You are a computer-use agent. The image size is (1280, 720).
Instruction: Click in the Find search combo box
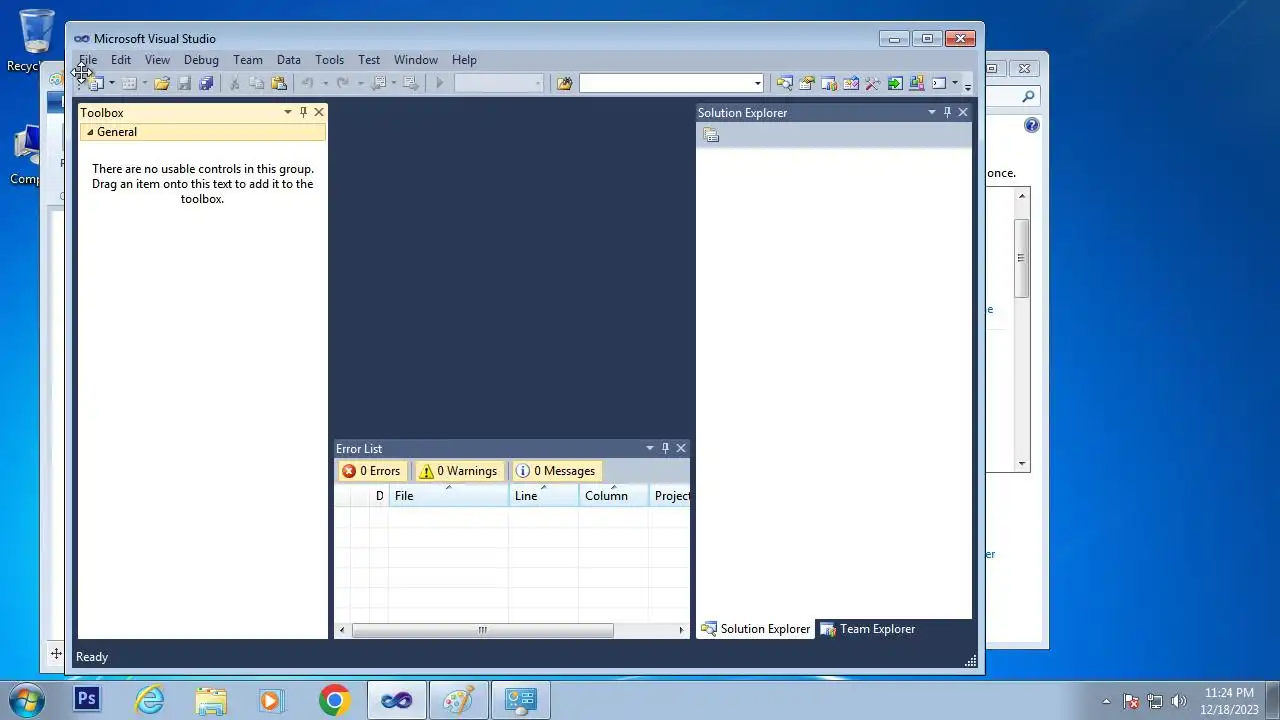click(x=666, y=84)
